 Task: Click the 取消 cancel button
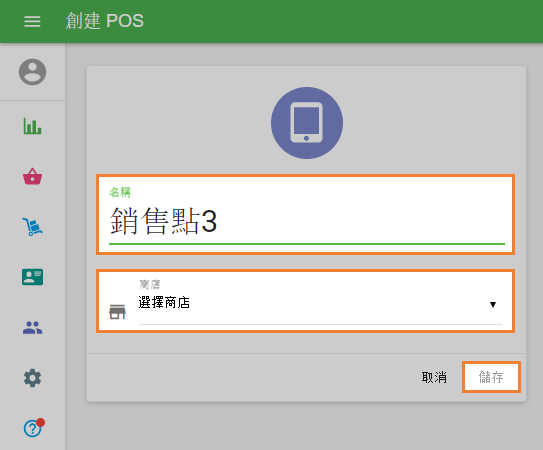434,377
